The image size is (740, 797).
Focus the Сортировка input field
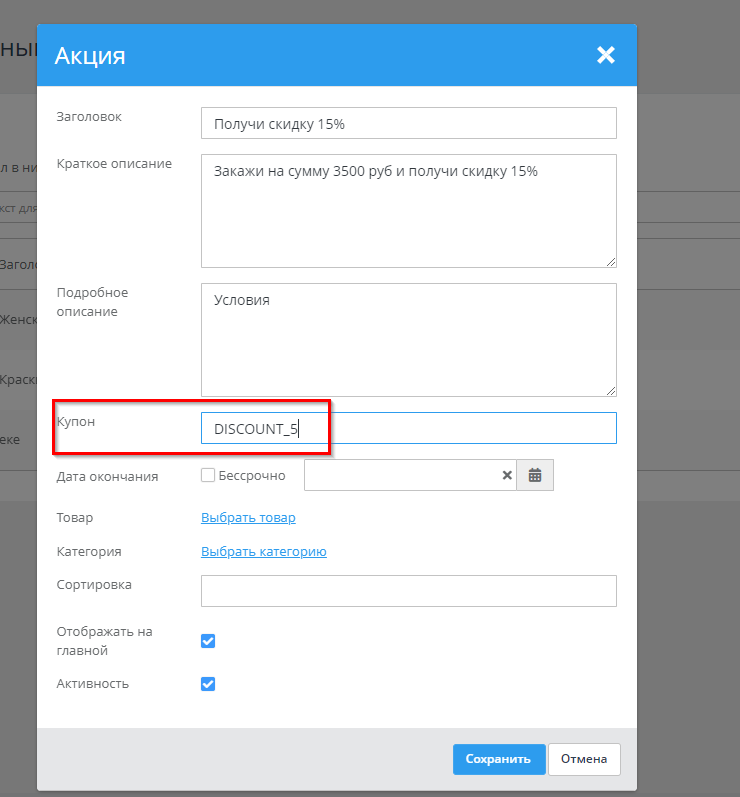pos(409,591)
